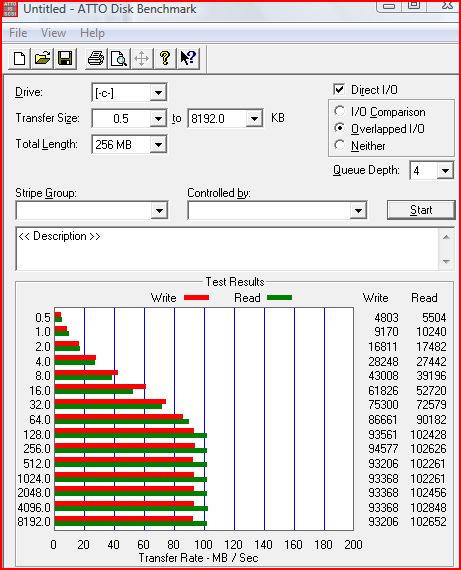The image size is (461, 570).
Task: Print the results using the printer icon
Action: 96,58
